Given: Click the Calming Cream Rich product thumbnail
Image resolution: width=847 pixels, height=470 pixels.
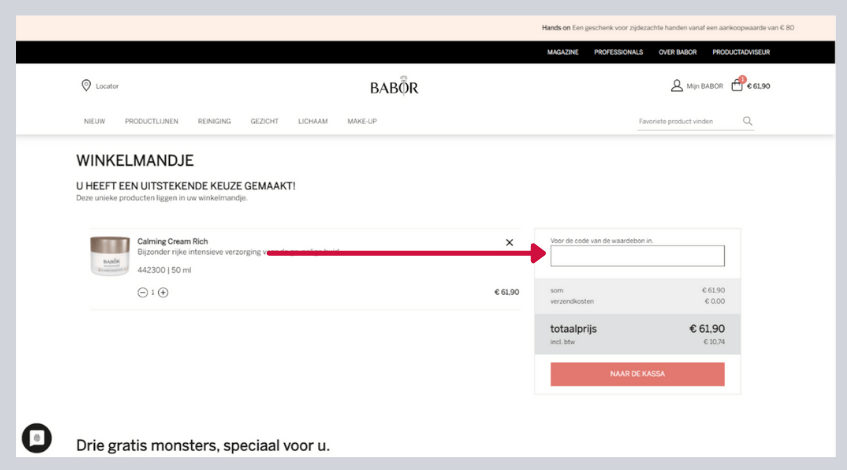Looking at the screenshot, I should [110, 256].
